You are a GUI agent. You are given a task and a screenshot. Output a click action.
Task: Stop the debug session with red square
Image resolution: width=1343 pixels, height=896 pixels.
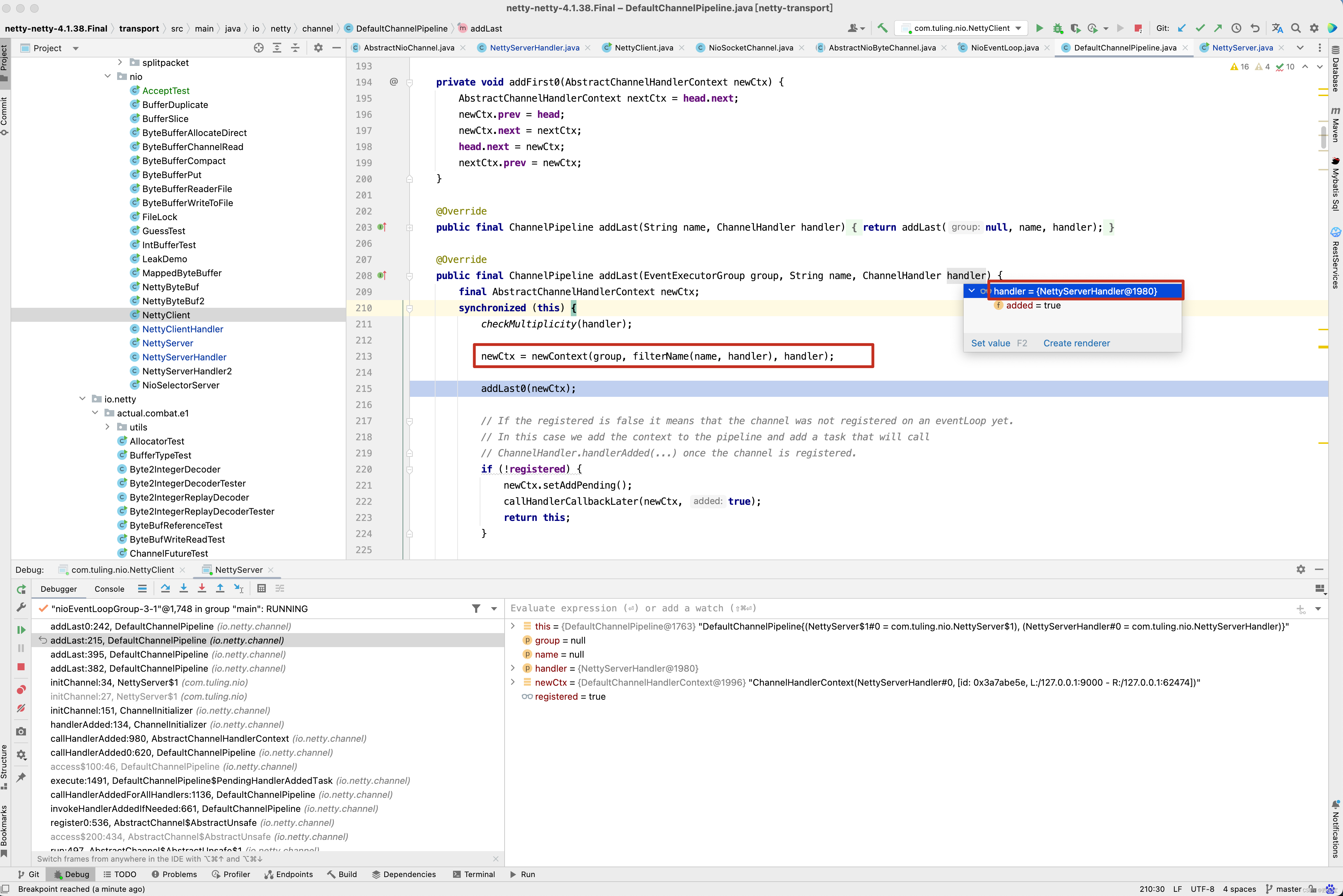pos(21,667)
